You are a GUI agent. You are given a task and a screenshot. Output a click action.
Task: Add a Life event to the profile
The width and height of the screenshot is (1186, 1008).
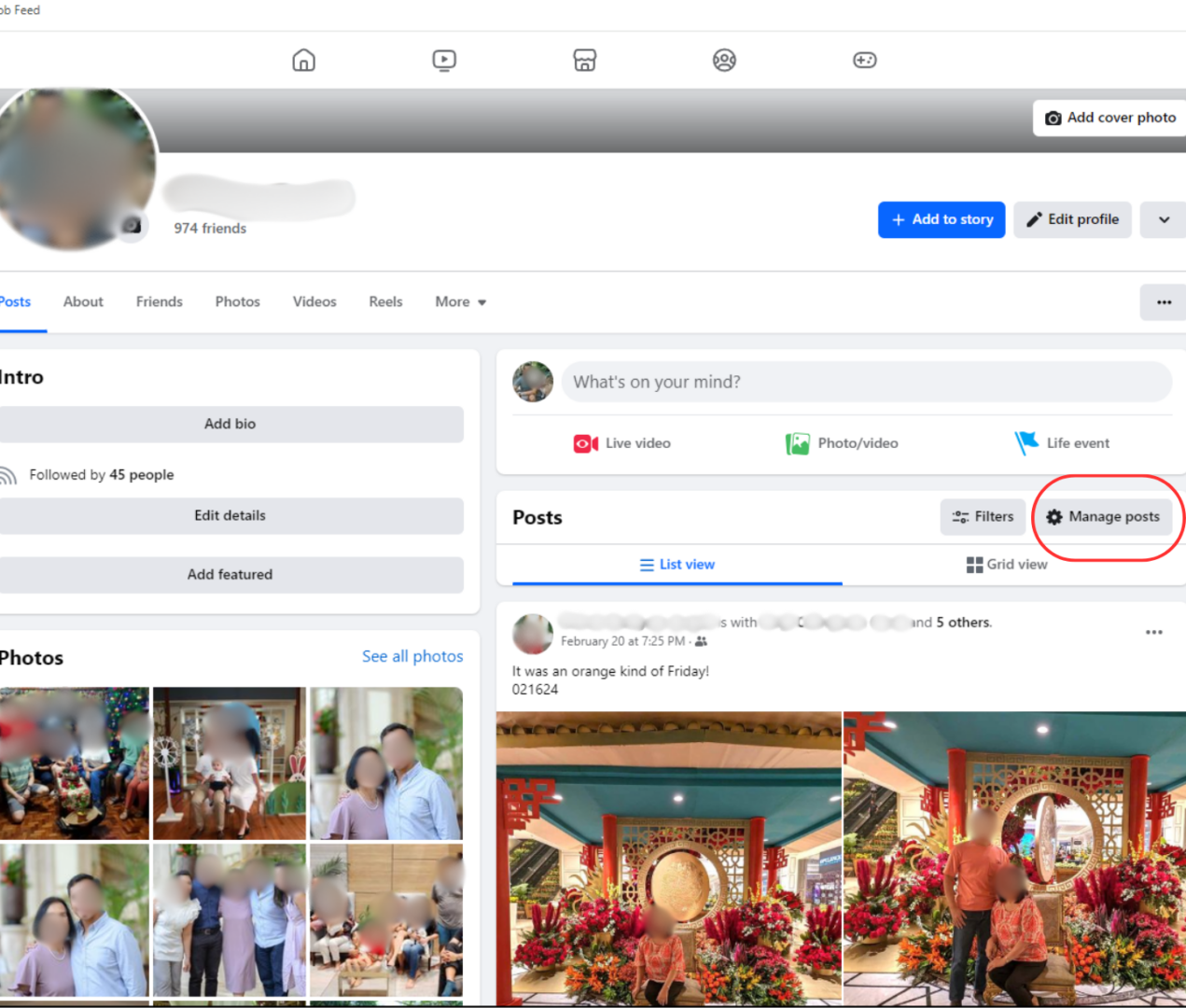tap(1062, 443)
